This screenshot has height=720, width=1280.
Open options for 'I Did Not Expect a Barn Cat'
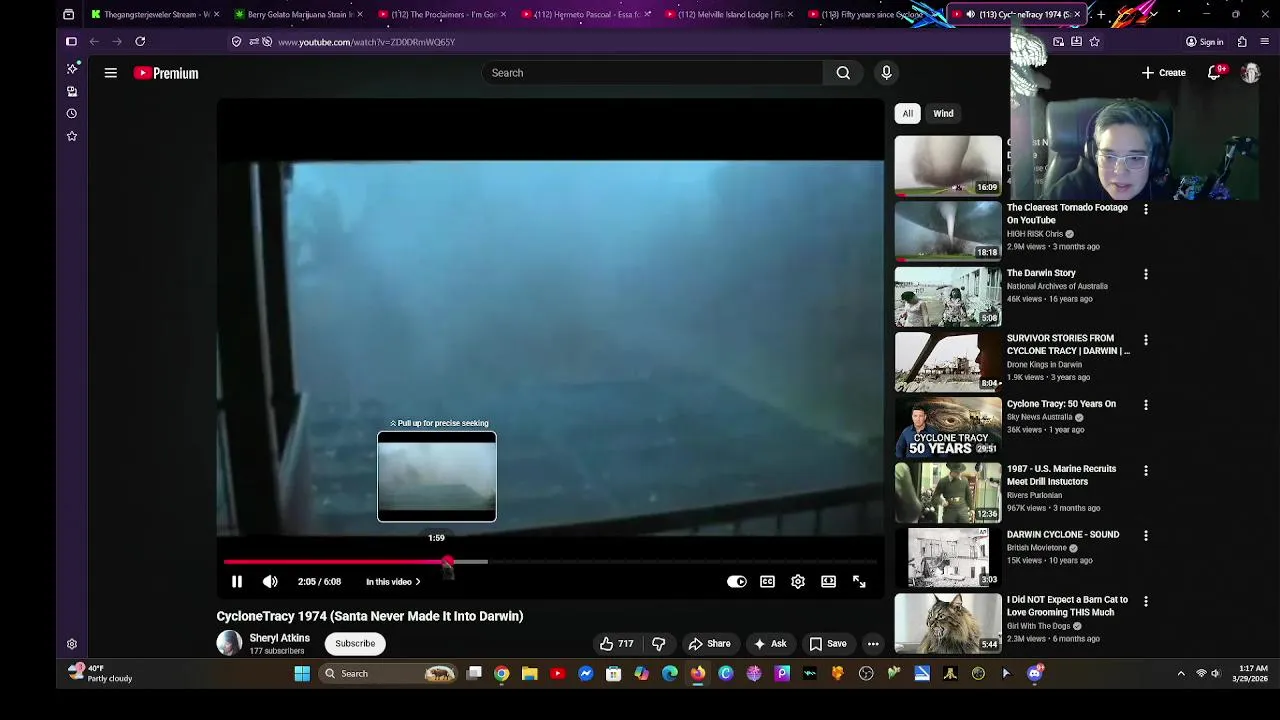coord(1146,601)
